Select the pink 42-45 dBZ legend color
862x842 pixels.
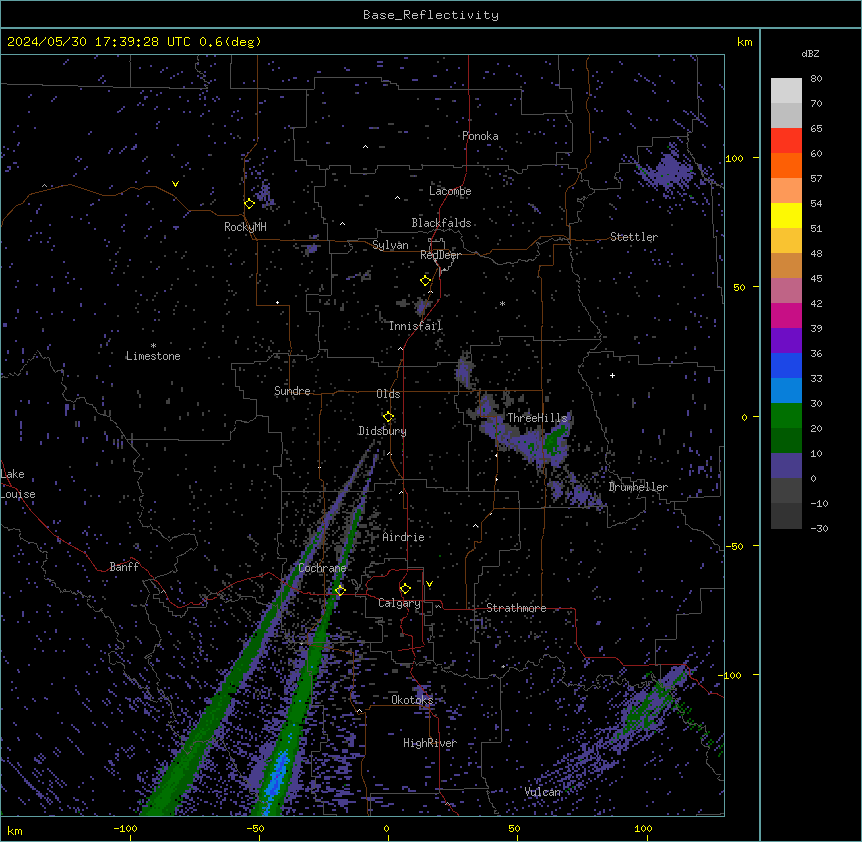coord(786,290)
